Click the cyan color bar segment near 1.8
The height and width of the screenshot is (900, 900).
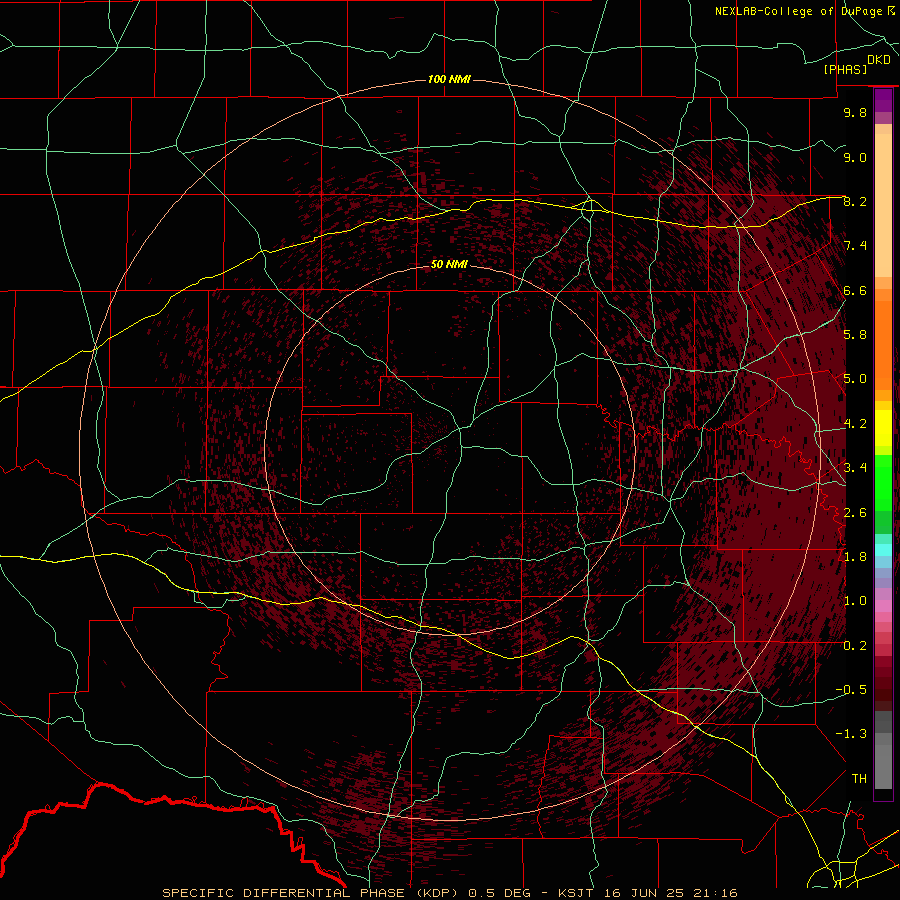(883, 550)
